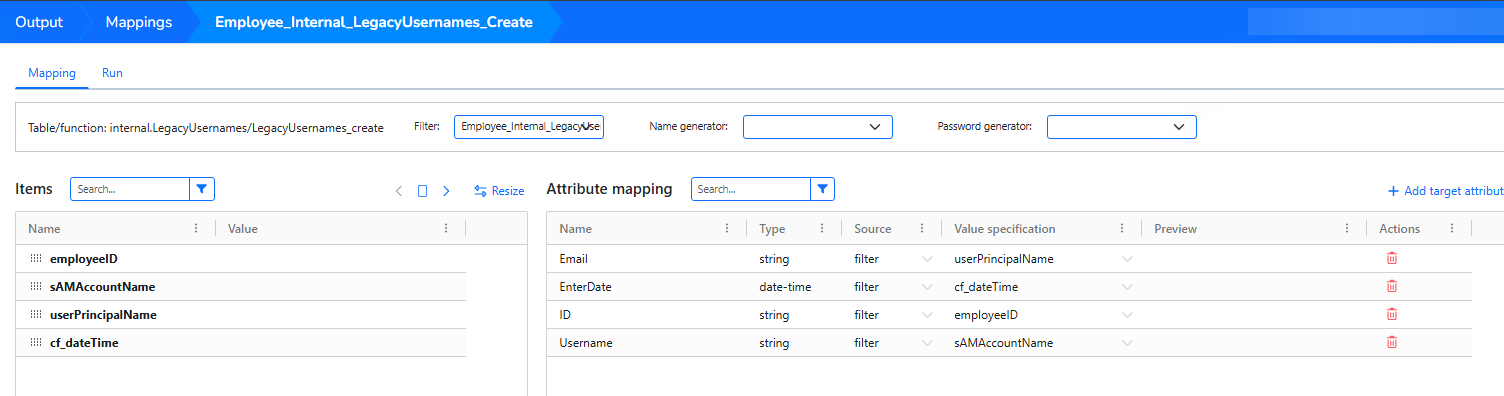Expand value specification dropdown for cf_dateTime row

coord(1128,287)
